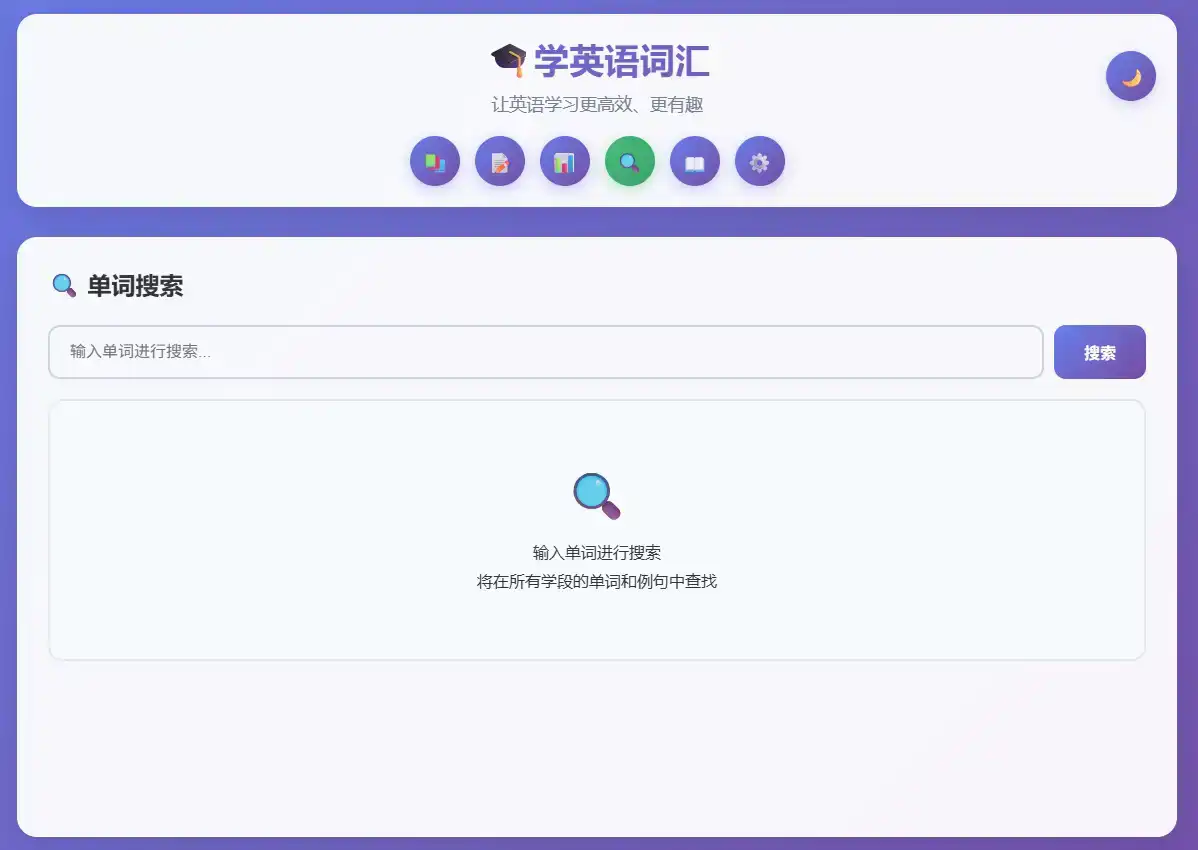
Task: View the statistics bar chart icon
Action: point(564,161)
